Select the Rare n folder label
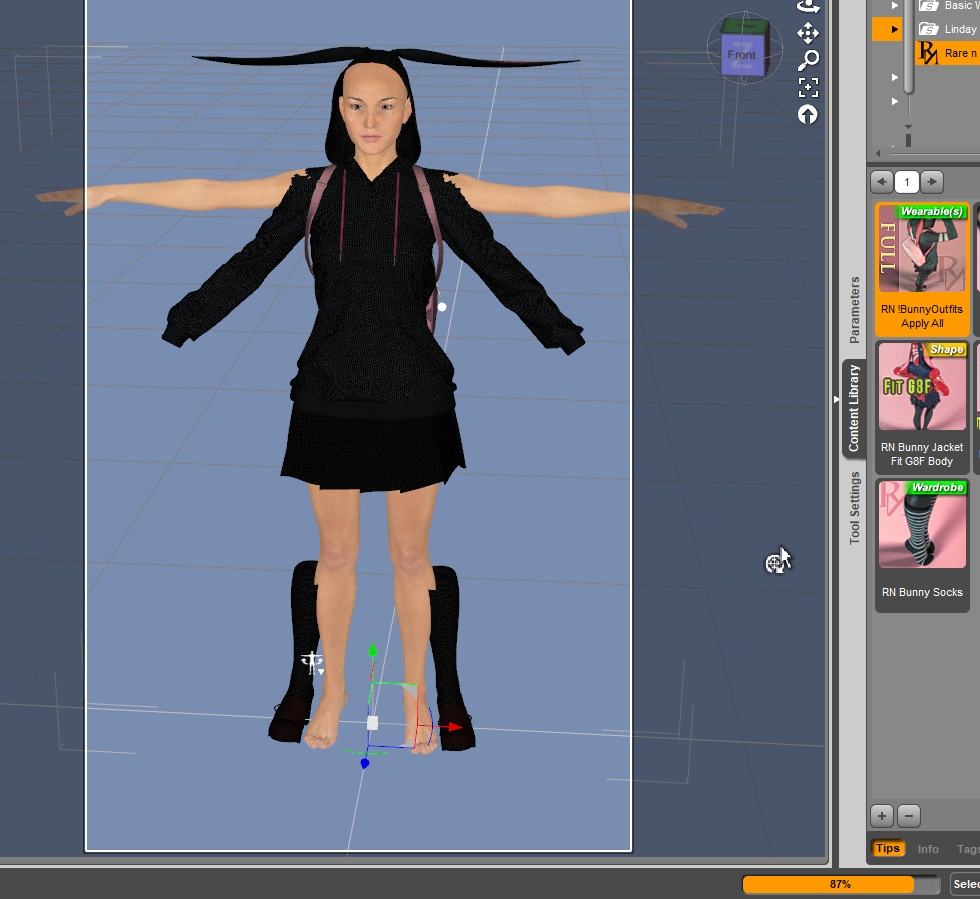The height and width of the screenshot is (899, 980). pos(961,54)
